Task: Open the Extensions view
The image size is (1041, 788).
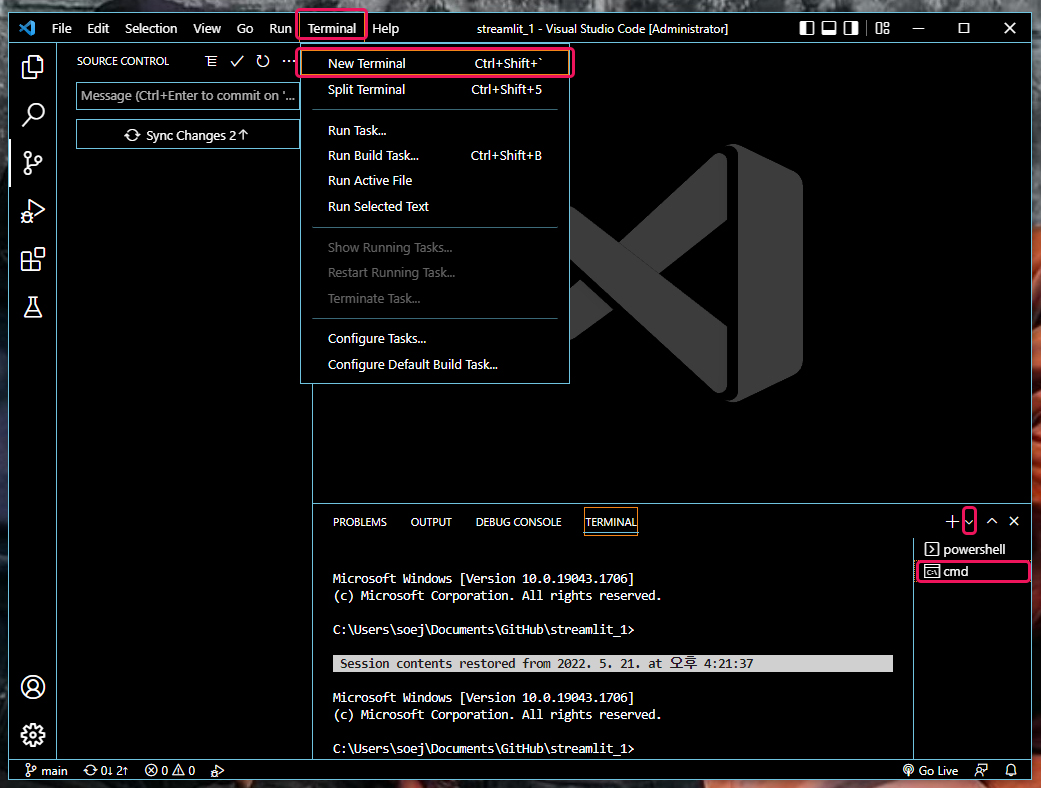Action: (x=33, y=260)
